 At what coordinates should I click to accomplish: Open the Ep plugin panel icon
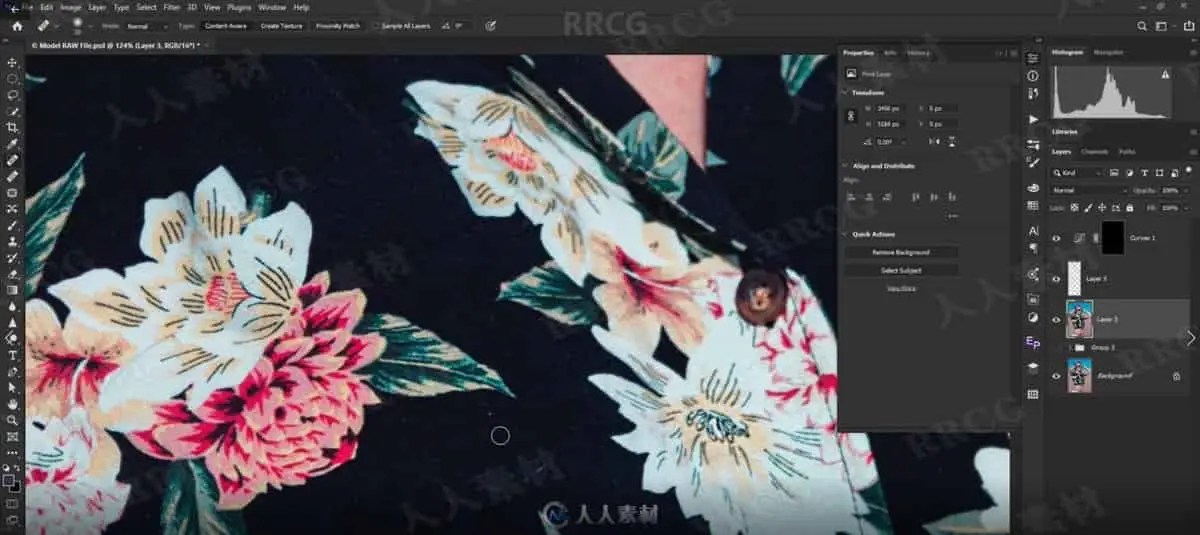(1033, 342)
